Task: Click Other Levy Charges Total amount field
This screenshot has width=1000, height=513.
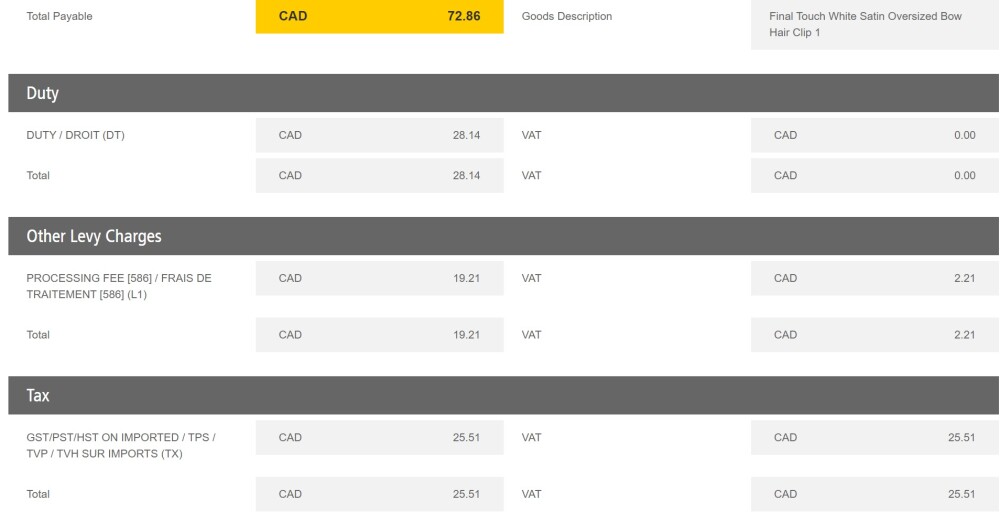Action: point(379,335)
